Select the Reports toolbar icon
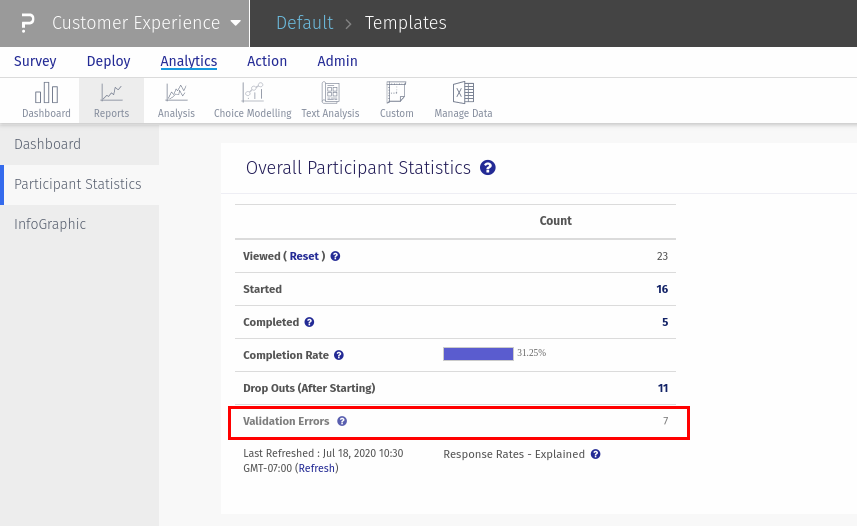The image size is (857, 526). point(111,100)
